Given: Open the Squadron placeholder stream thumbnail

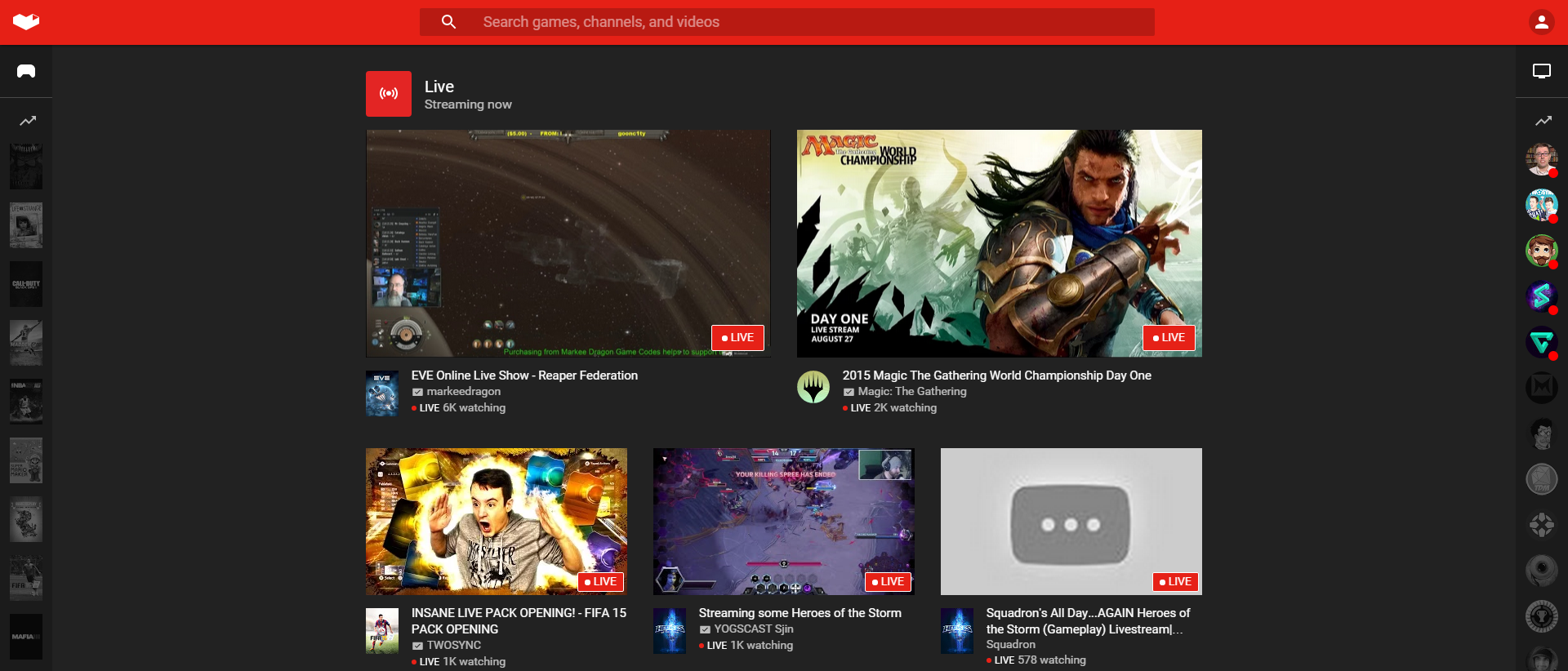Looking at the screenshot, I should 1071,522.
